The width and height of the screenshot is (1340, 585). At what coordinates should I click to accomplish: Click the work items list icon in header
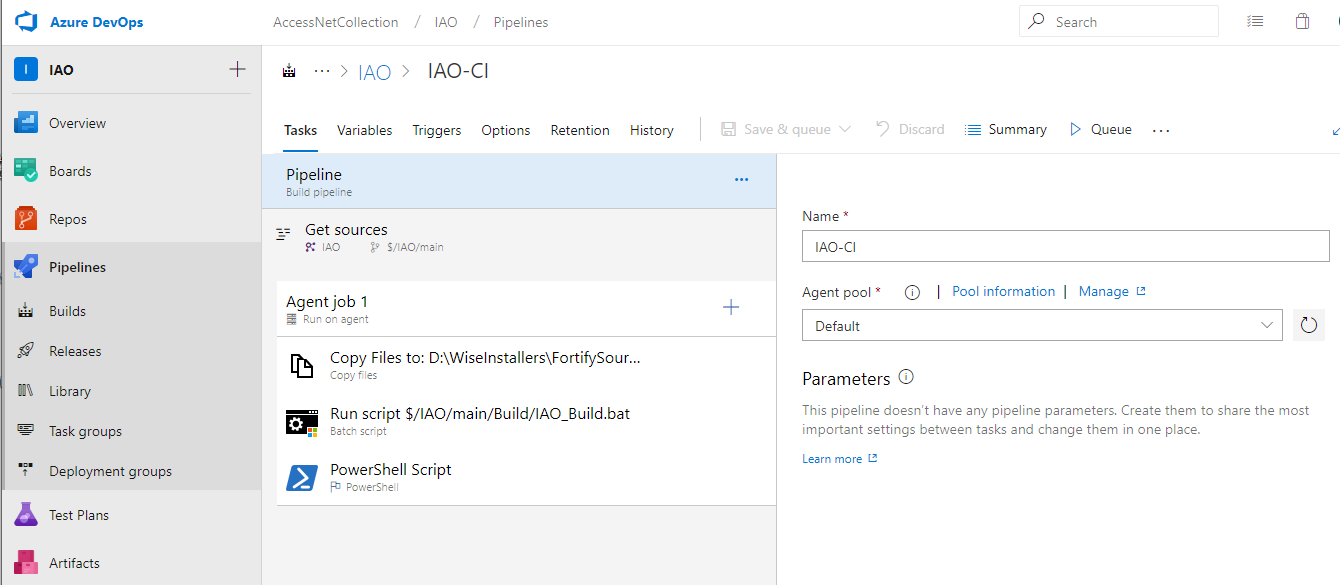1256,21
